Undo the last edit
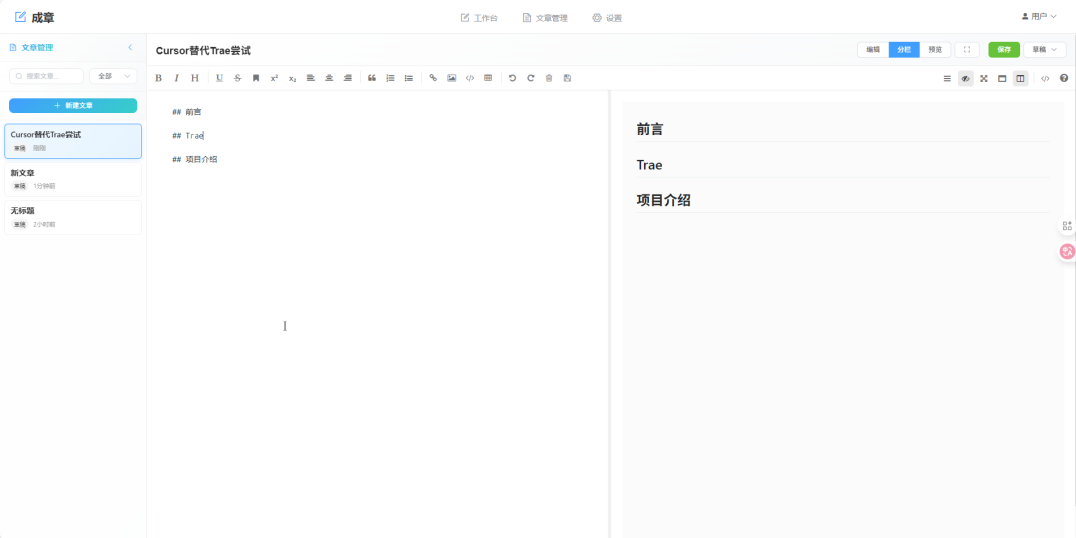Screen dimensions: 1076x538 click(x=513, y=78)
